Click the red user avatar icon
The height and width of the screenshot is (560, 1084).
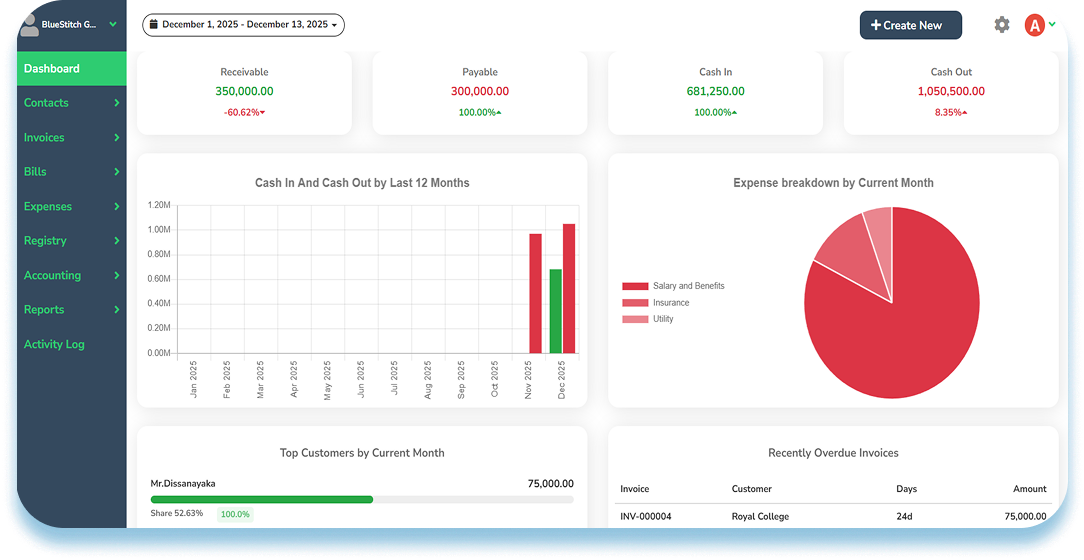tap(1034, 25)
